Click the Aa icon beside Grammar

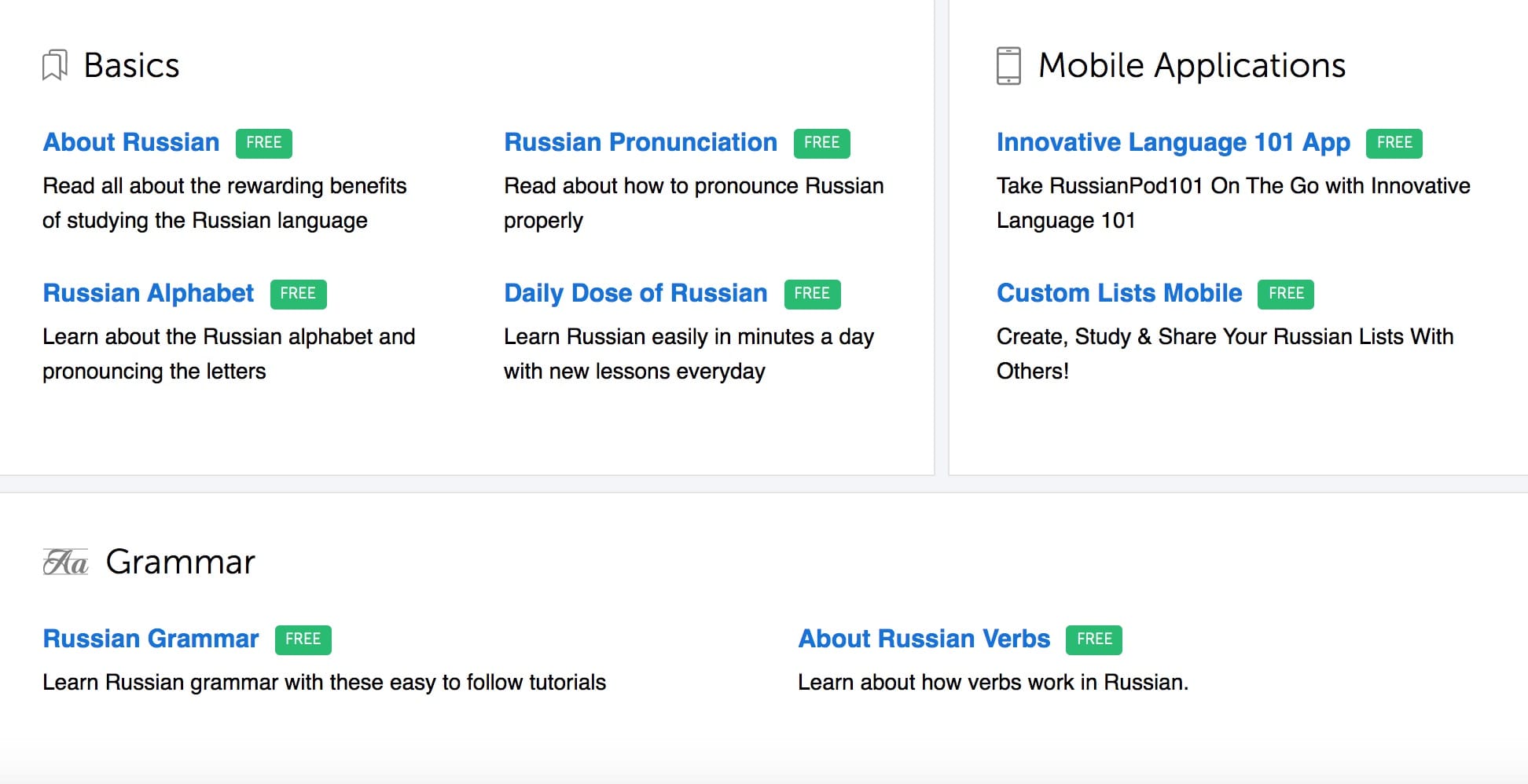coord(65,562)
